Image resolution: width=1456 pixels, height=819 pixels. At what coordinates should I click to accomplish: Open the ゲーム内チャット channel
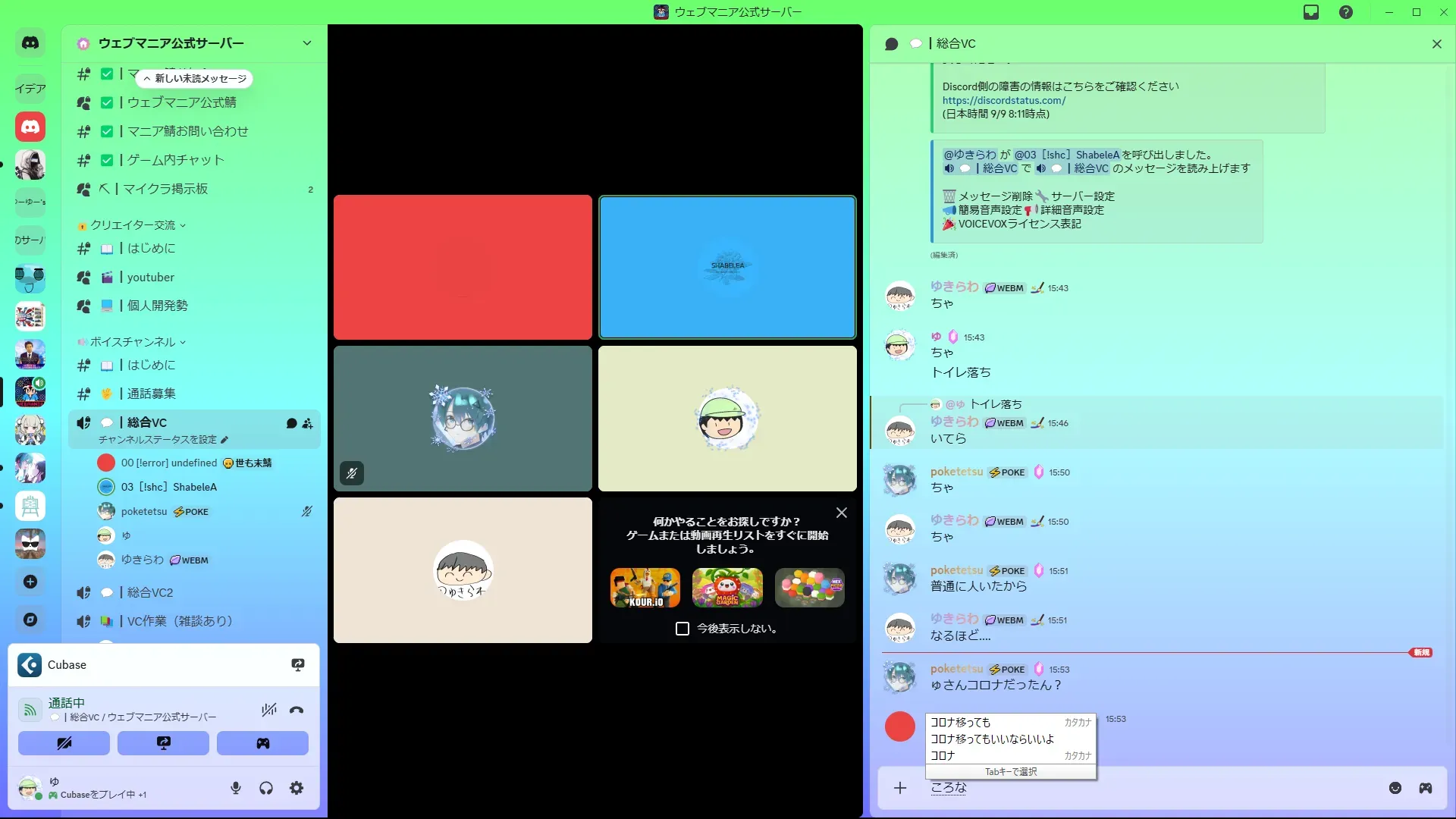(x=175, y=160)
